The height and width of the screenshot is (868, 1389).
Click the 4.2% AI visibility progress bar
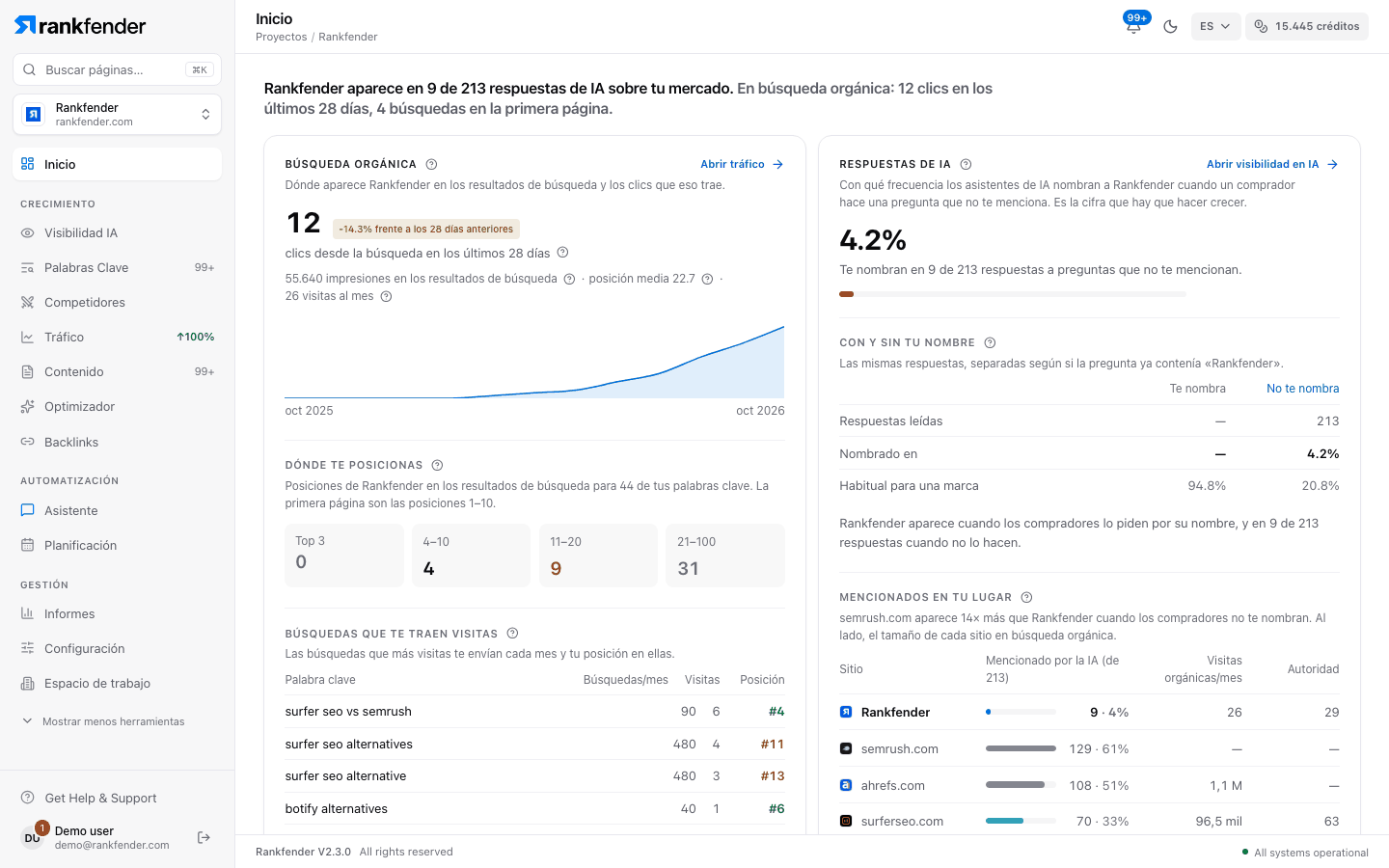click(x=1013, y=294)
